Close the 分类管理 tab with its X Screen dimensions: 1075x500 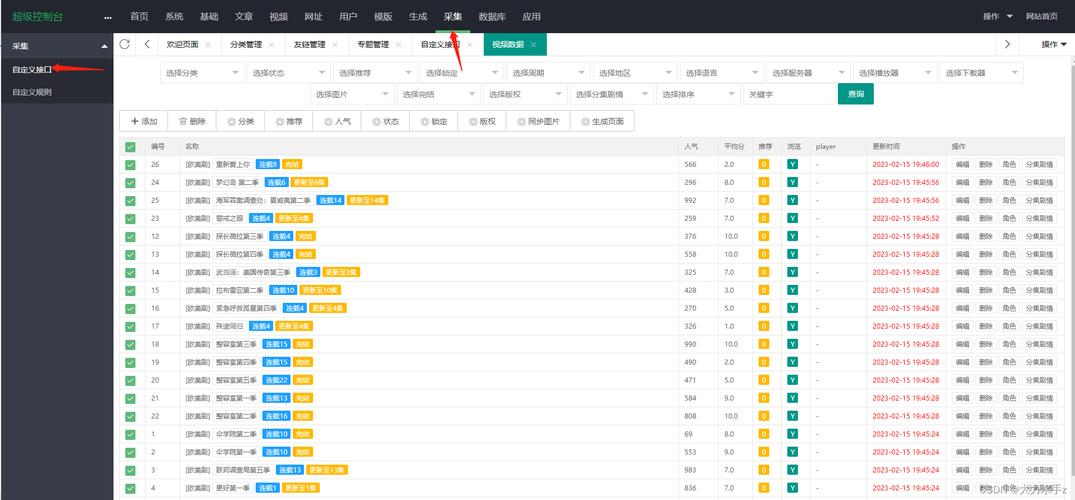(271, 45)
